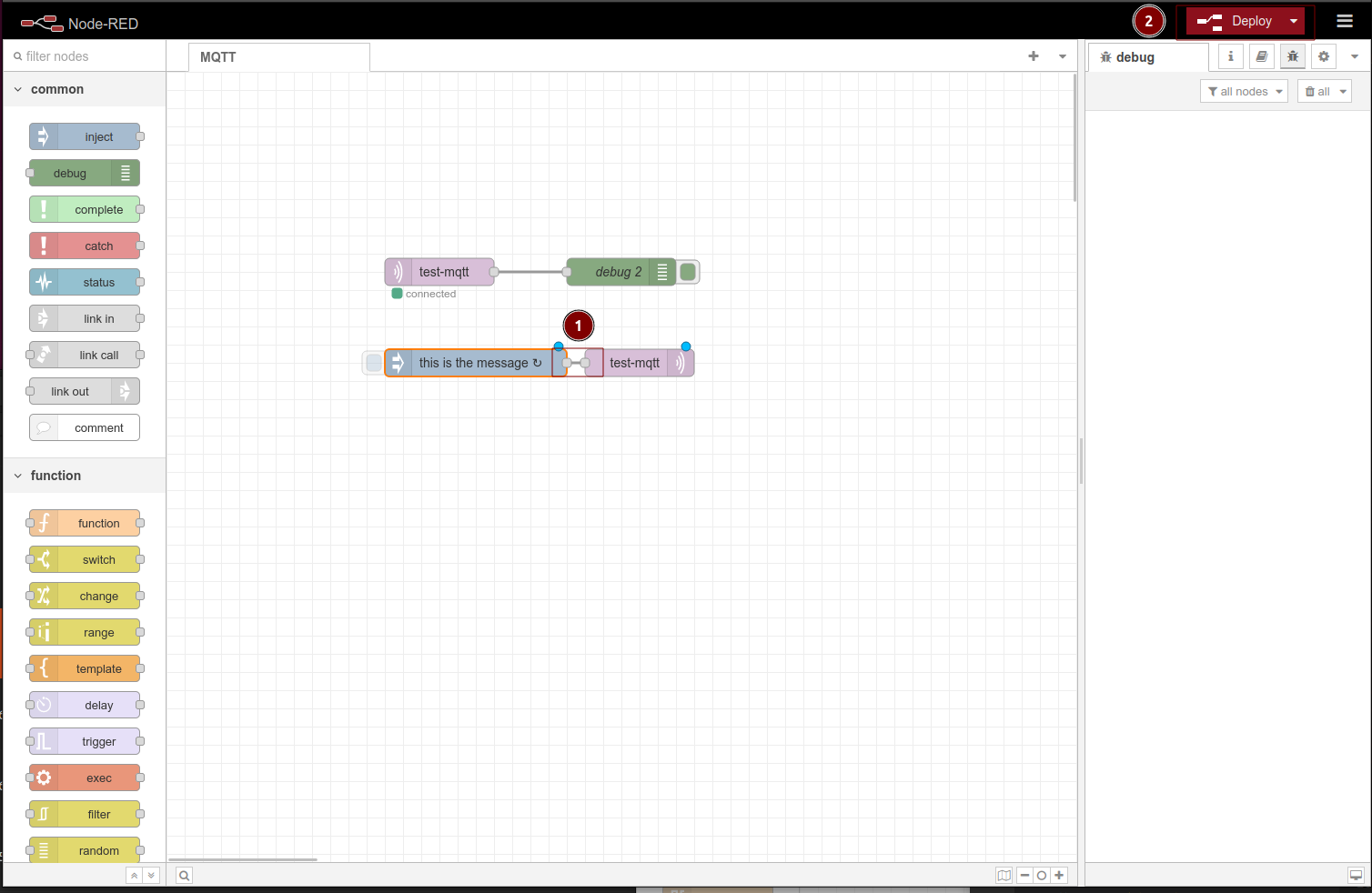Click the filter nodes search field
1372x893 pixels.
[x=86, y=56]
